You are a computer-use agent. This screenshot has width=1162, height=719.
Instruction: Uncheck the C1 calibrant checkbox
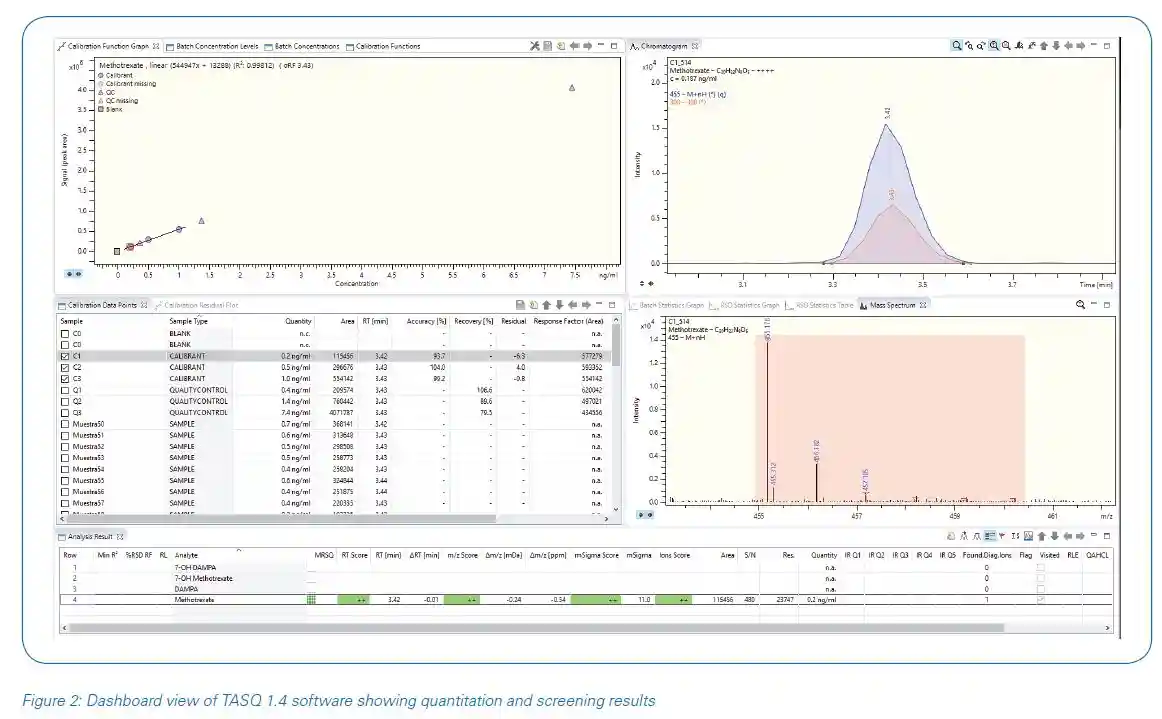pos(66,356)
